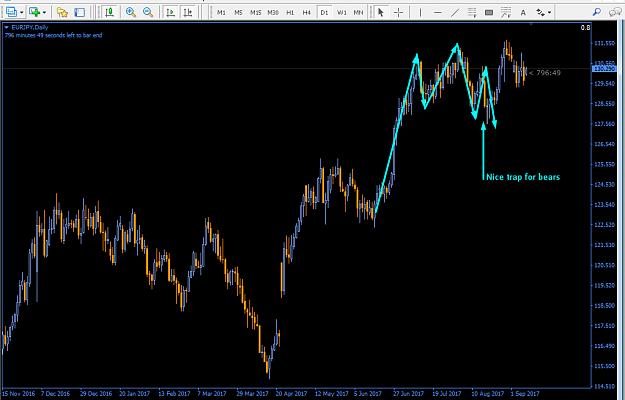Open the New Chart dropdown arrow
The width and height of the screenshot is (625, 400).
pos(22,13)
